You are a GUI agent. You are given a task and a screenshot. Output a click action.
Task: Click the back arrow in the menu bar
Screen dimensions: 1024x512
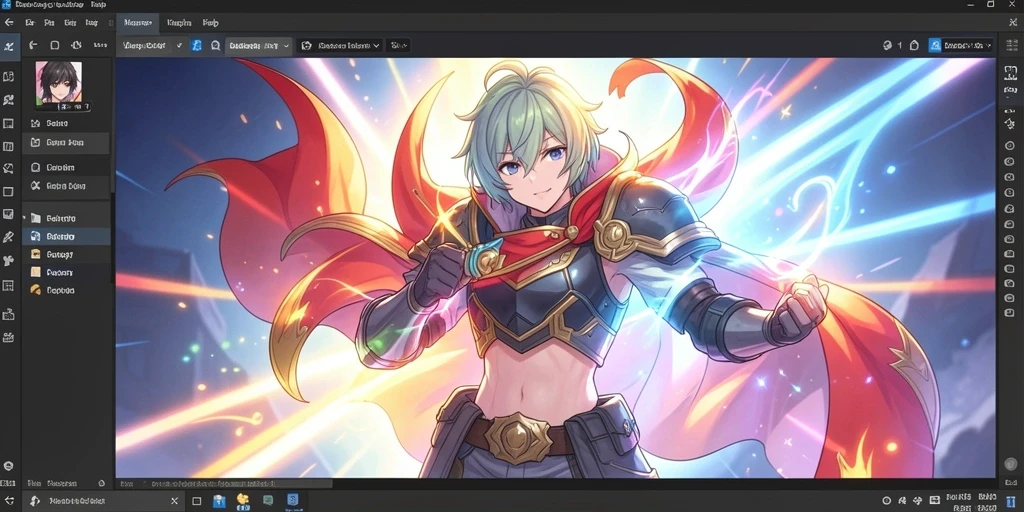click(x=8, y=22)
